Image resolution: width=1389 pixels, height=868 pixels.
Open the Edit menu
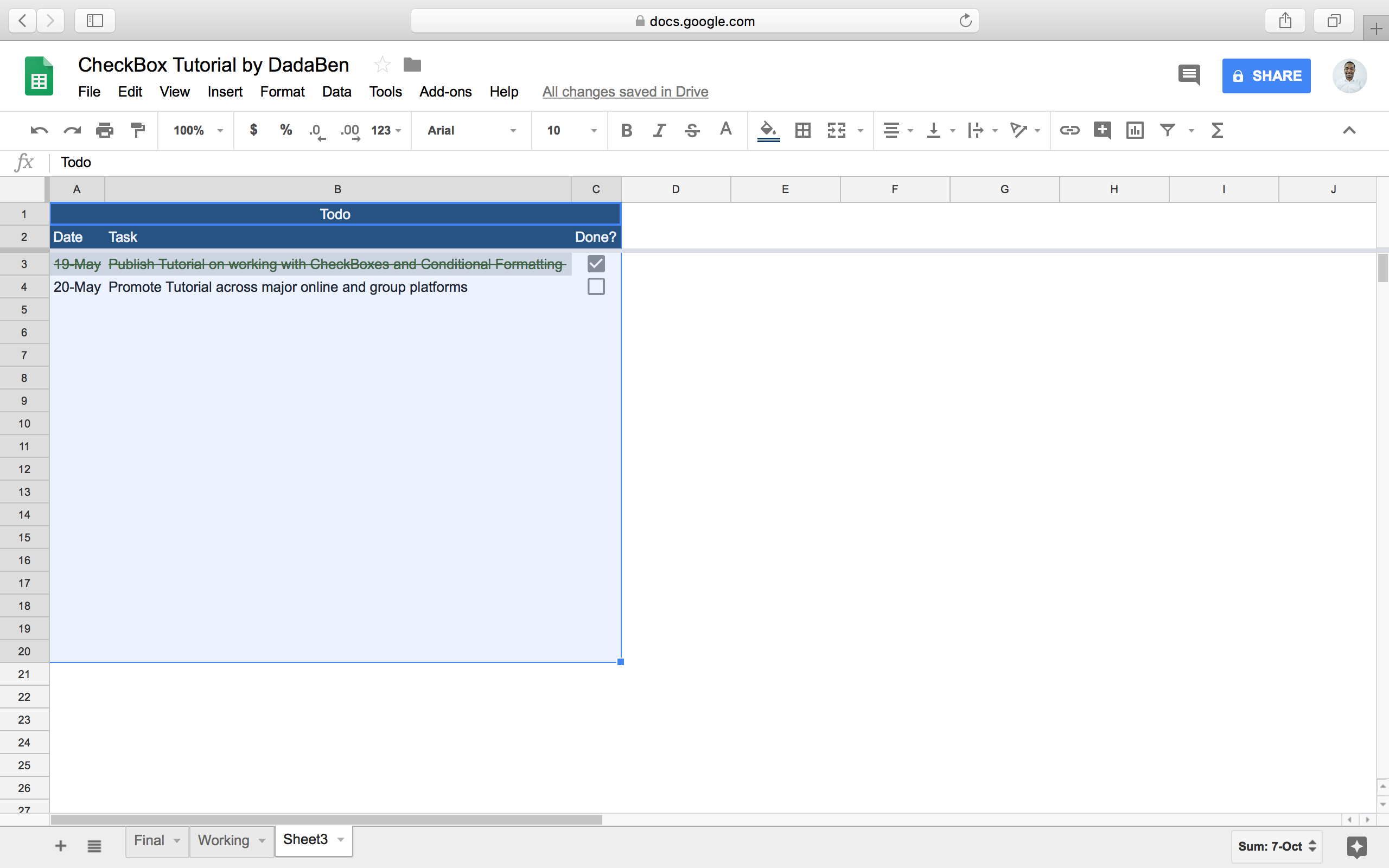tap(130, 92)
